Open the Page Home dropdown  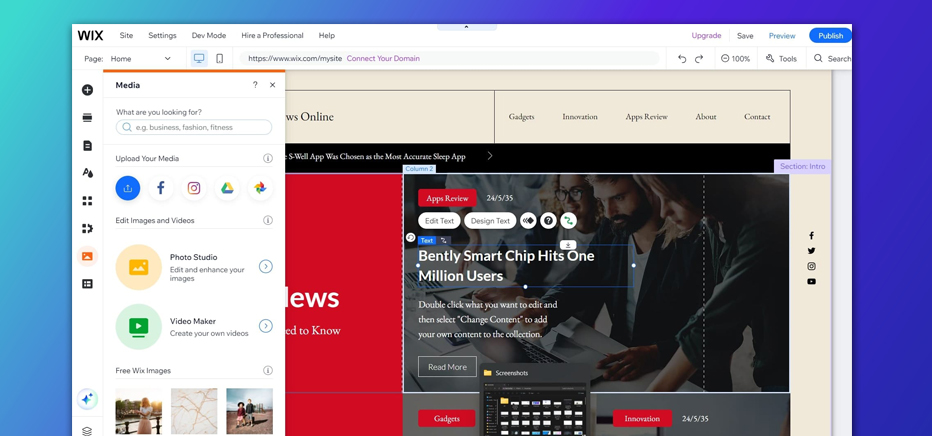(x=140, y=59)
